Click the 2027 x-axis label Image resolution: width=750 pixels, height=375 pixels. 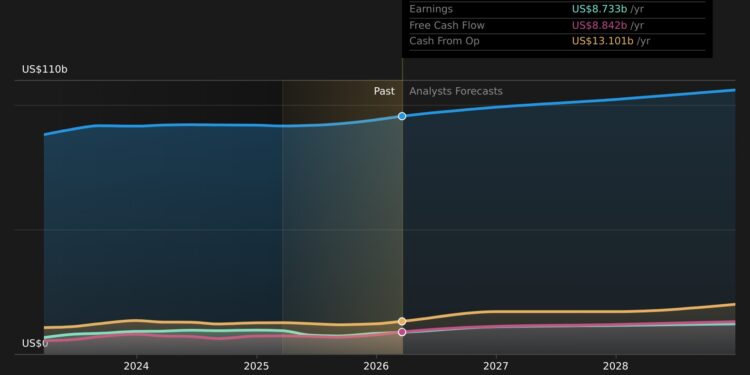496,367
